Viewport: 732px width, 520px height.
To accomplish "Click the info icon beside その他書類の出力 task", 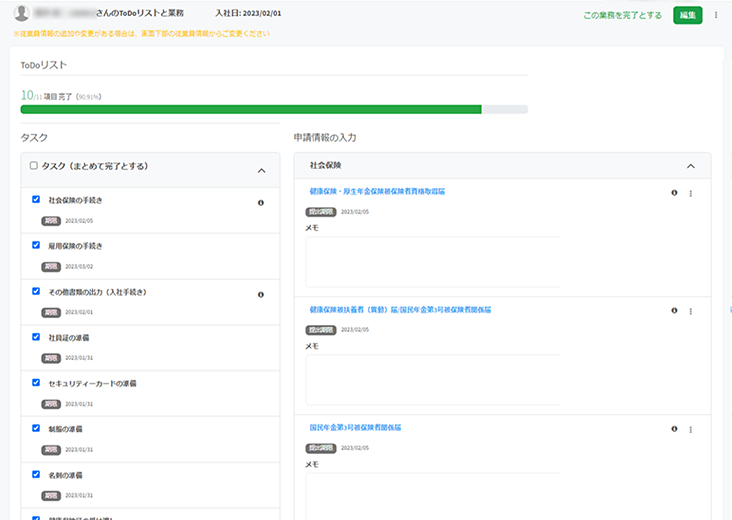I will 261,295.
